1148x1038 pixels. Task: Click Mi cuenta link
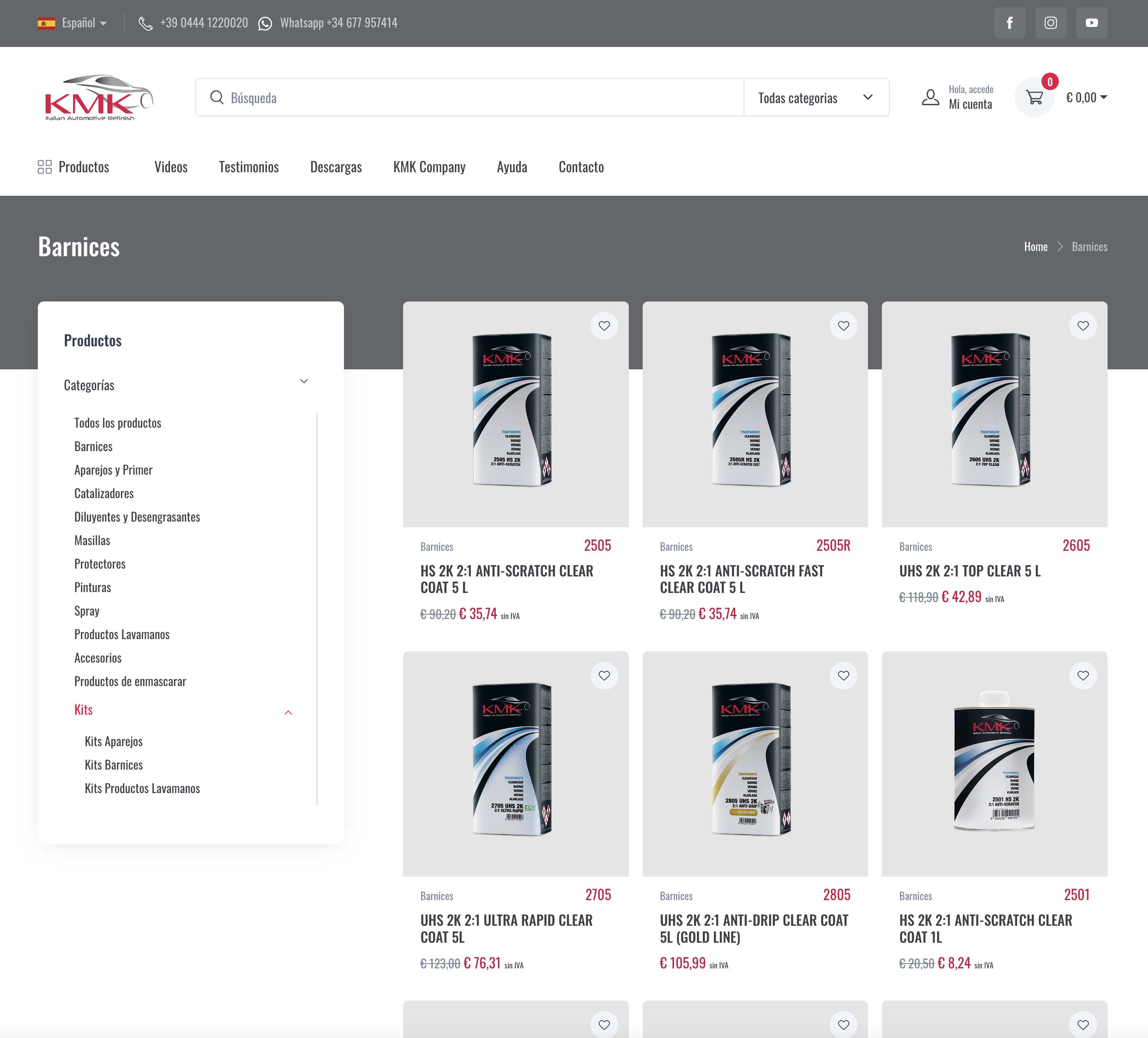pyautogui.click(x=970, y=104)
